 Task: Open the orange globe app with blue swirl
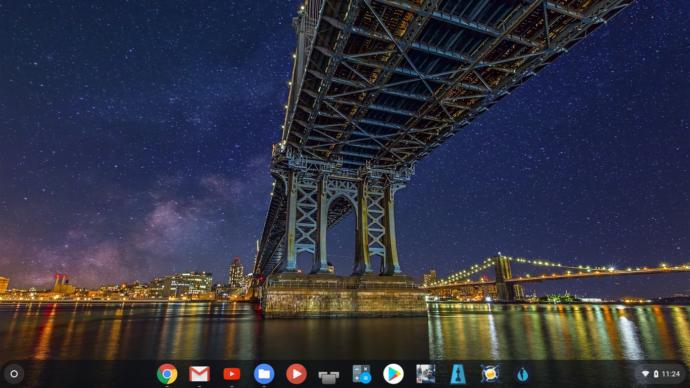pos(490,374)
